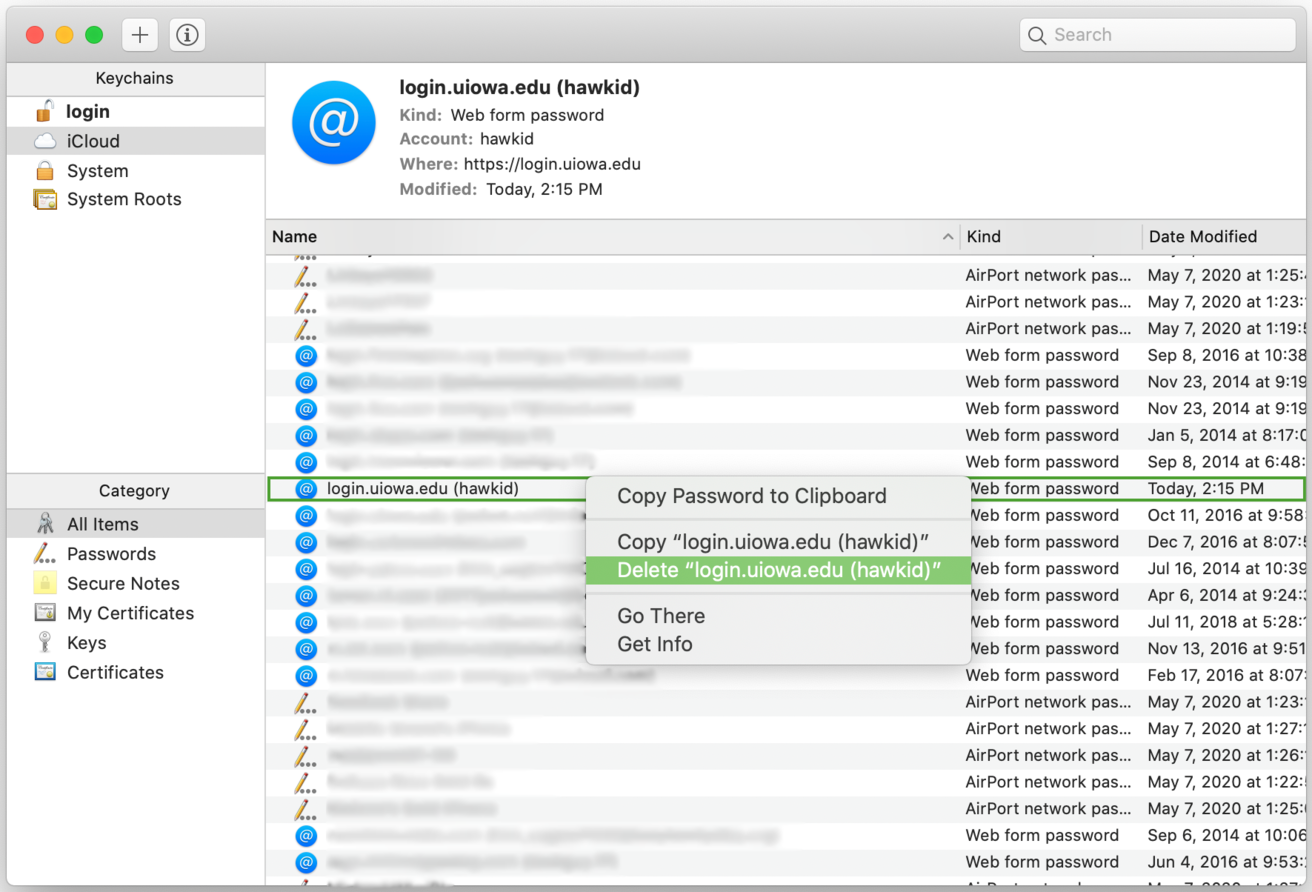Choose Go There from context menu
Screen dimensions: 1312x892
660,616
